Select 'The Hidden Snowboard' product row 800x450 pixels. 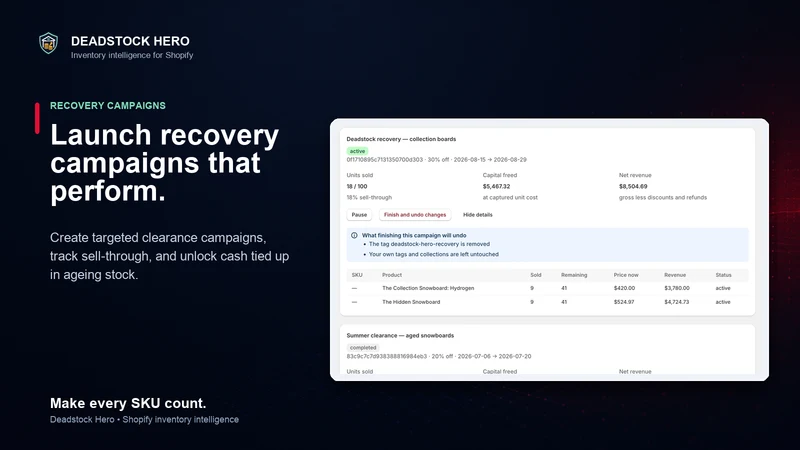(547, 302)
